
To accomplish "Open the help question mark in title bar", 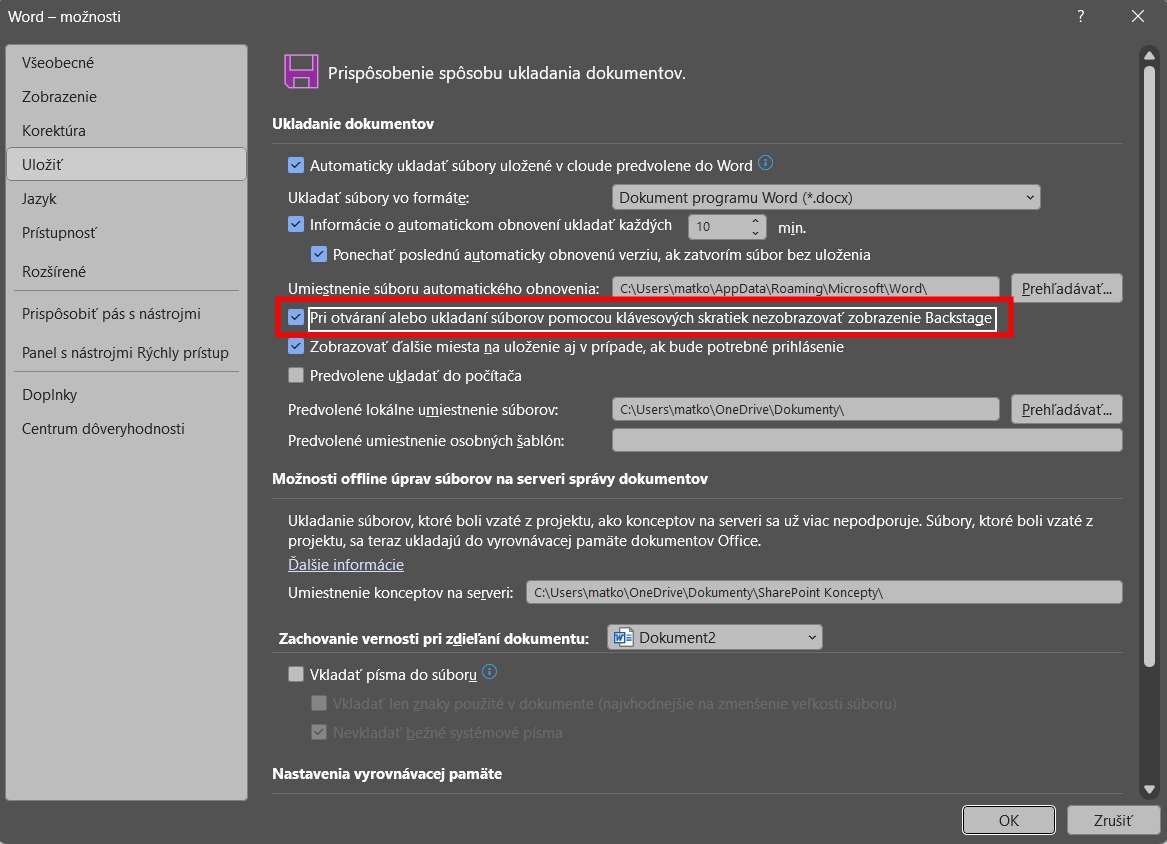I will [x=1081, y=16].
